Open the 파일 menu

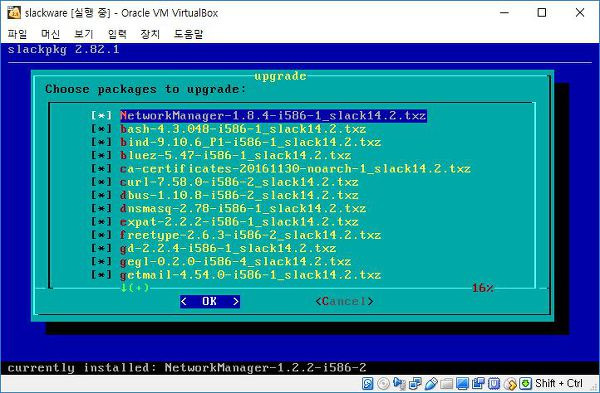(17, 34)
